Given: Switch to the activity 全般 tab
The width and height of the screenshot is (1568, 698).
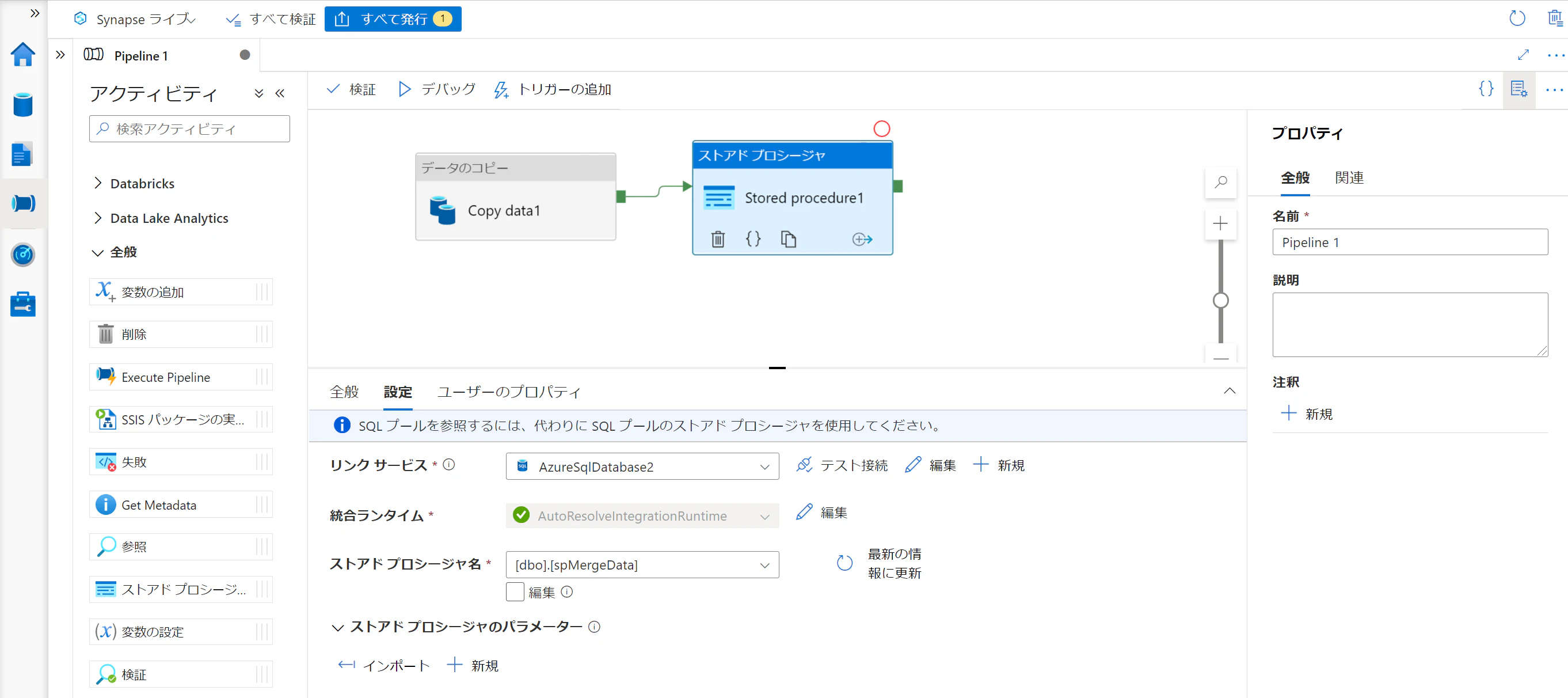Looking at the screenshot, I should [344, 392].
